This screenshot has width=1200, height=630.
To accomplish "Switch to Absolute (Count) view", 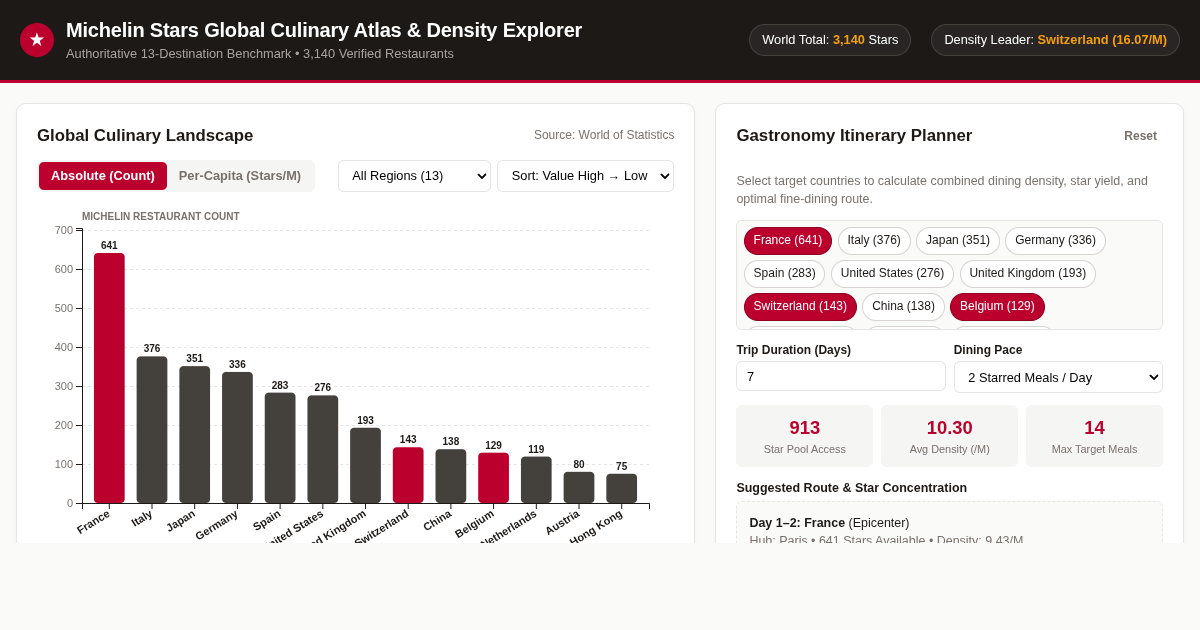I will pos(103,176).
